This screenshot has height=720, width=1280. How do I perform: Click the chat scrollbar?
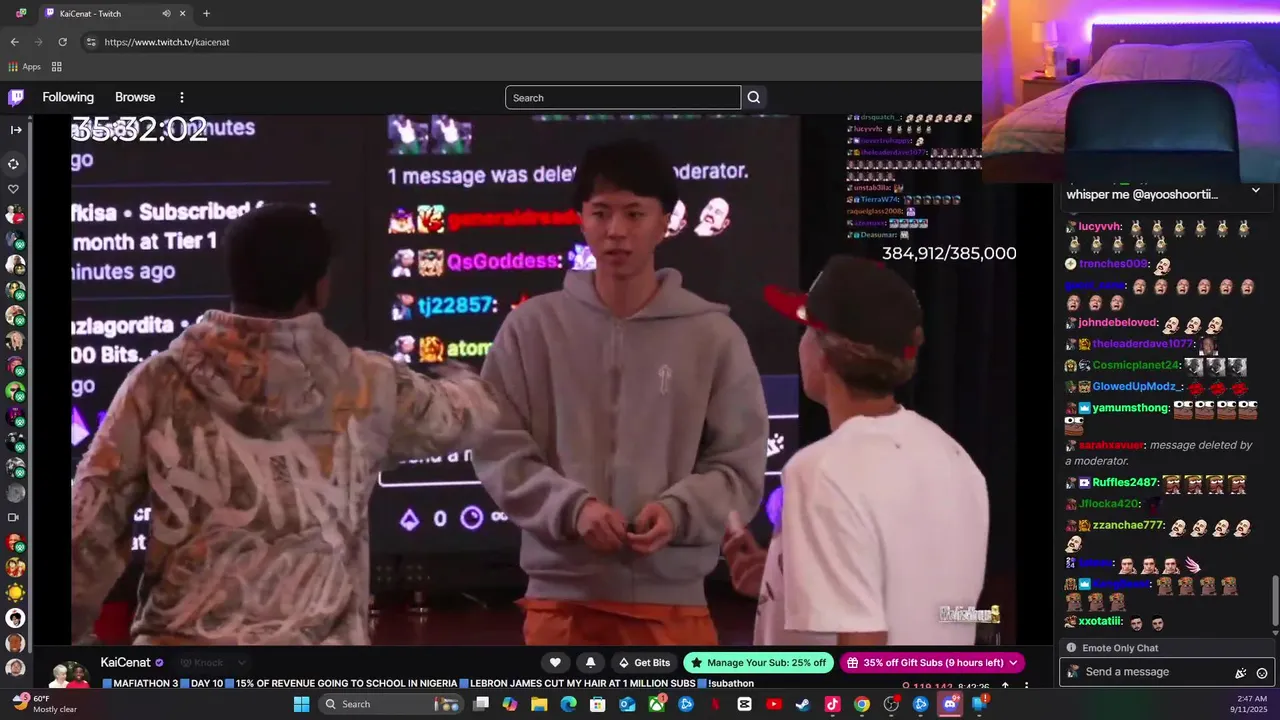[1275, 600]
